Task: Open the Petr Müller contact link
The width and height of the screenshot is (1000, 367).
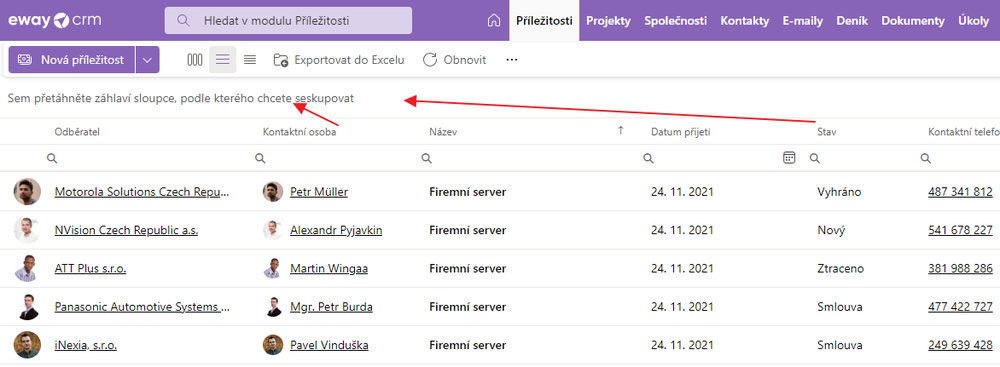Action: coord(319,191)
